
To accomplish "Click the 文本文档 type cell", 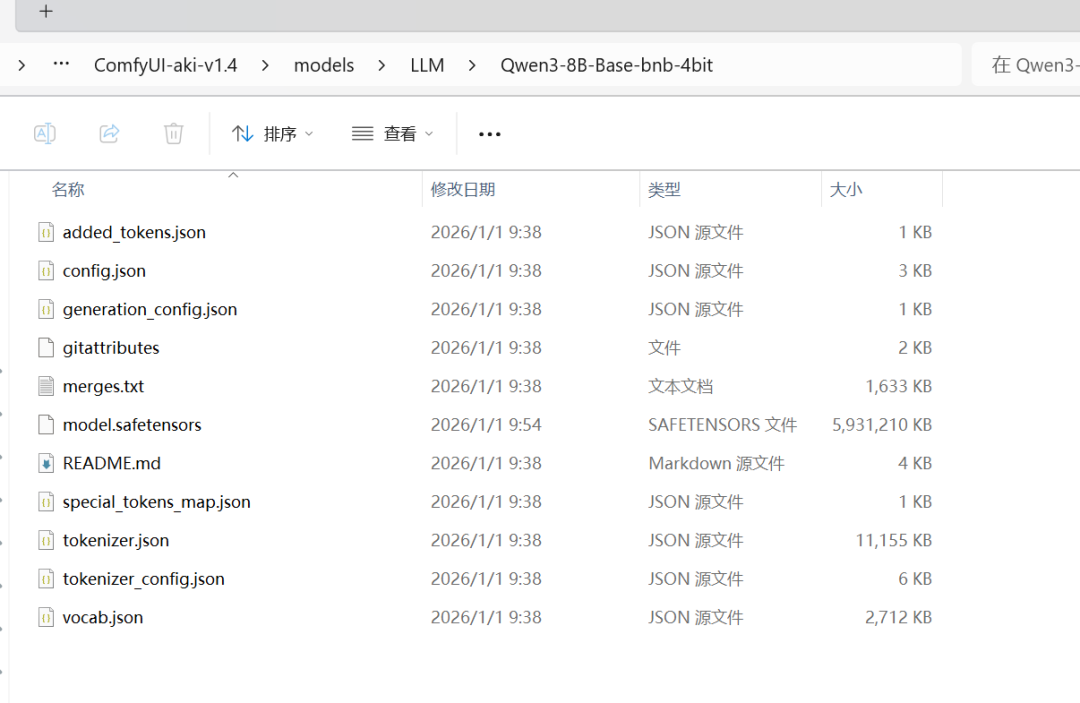I will pos(681,386).
